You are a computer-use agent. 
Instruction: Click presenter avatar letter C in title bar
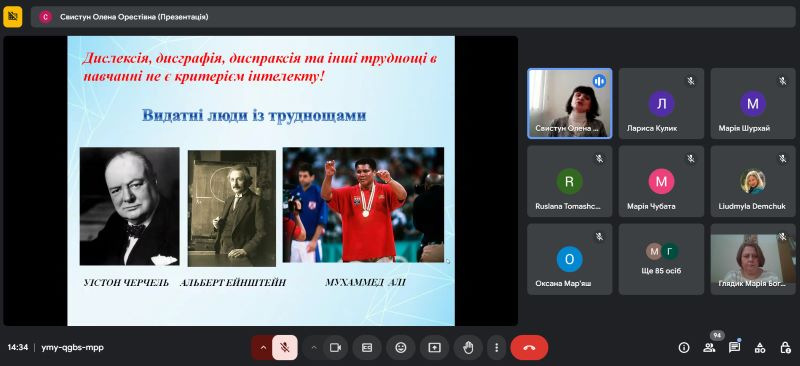pyautogui.click(x=46, y=17)
